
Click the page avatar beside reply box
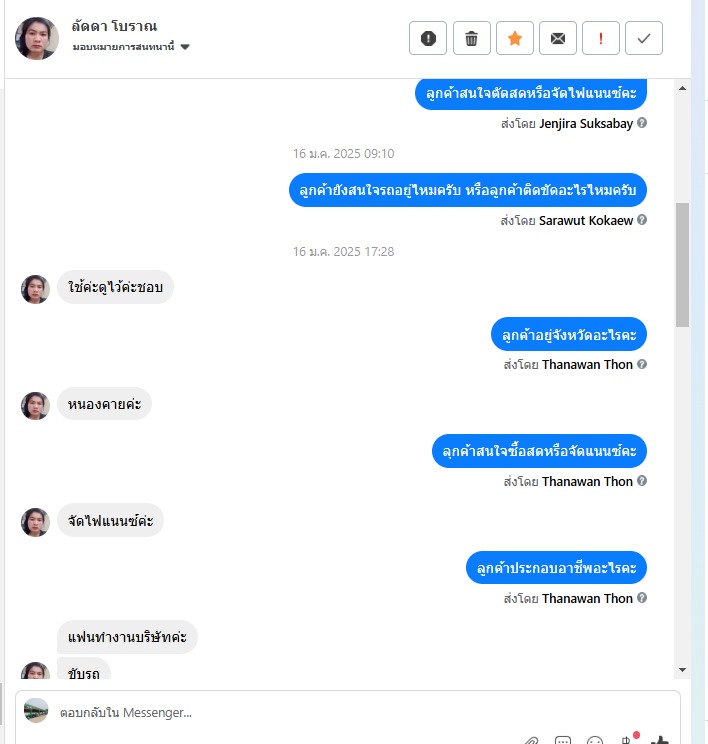[36, 710]
